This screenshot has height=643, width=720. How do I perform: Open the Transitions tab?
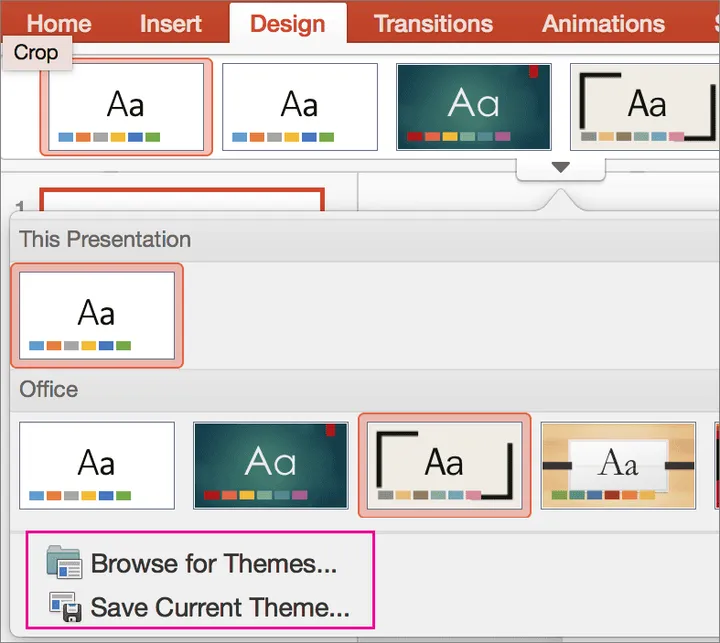433,23
